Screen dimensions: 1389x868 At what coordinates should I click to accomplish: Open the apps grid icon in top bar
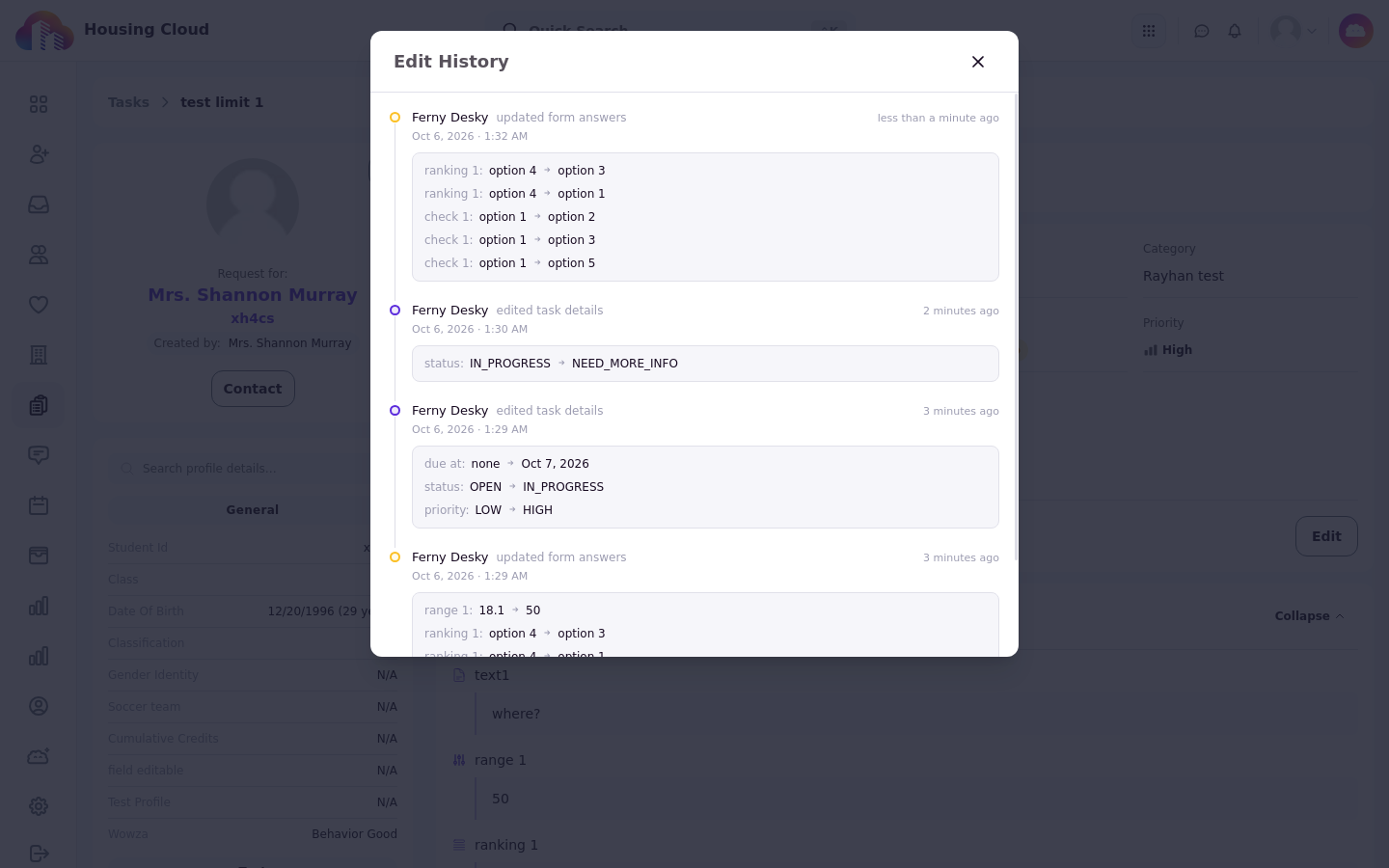coord(1149,31)
